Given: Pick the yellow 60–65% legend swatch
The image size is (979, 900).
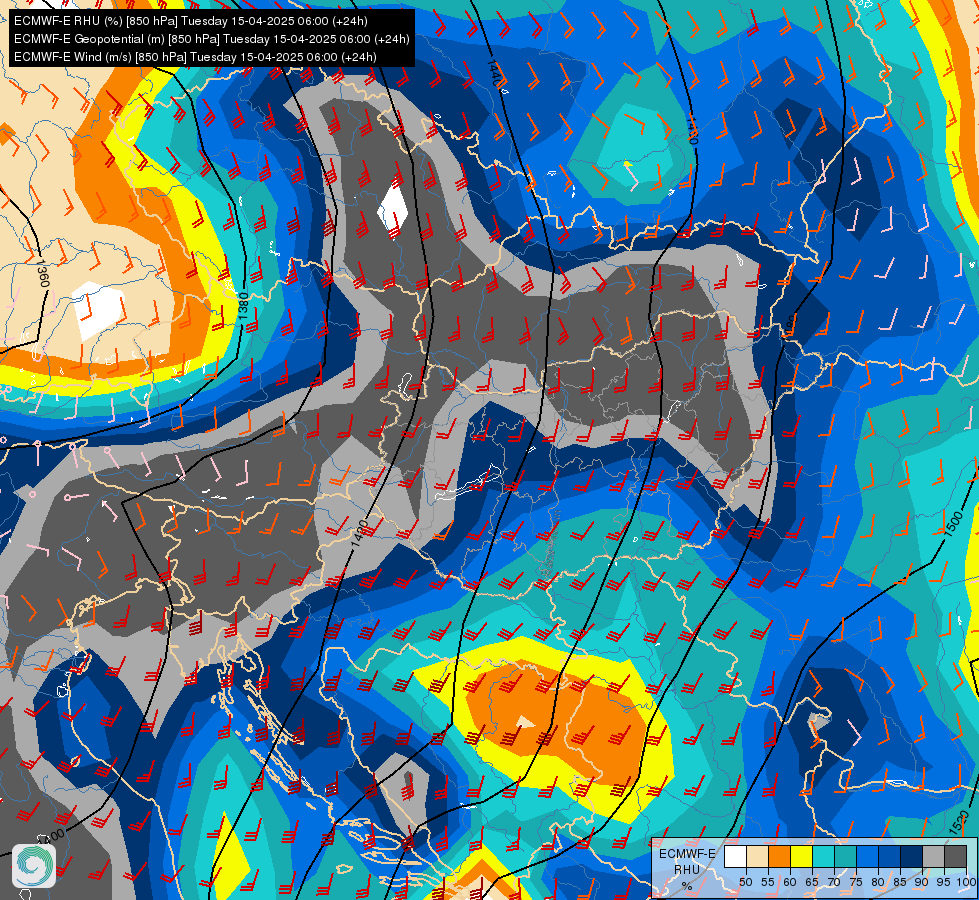Looking at the screenshot, I should pyautogui.click(x=802, y=856).
